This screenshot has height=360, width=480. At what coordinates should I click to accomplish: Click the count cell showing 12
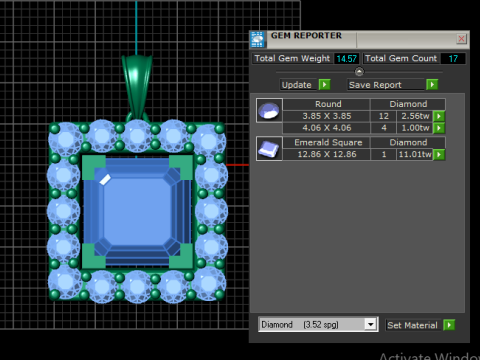click(383, 116)
